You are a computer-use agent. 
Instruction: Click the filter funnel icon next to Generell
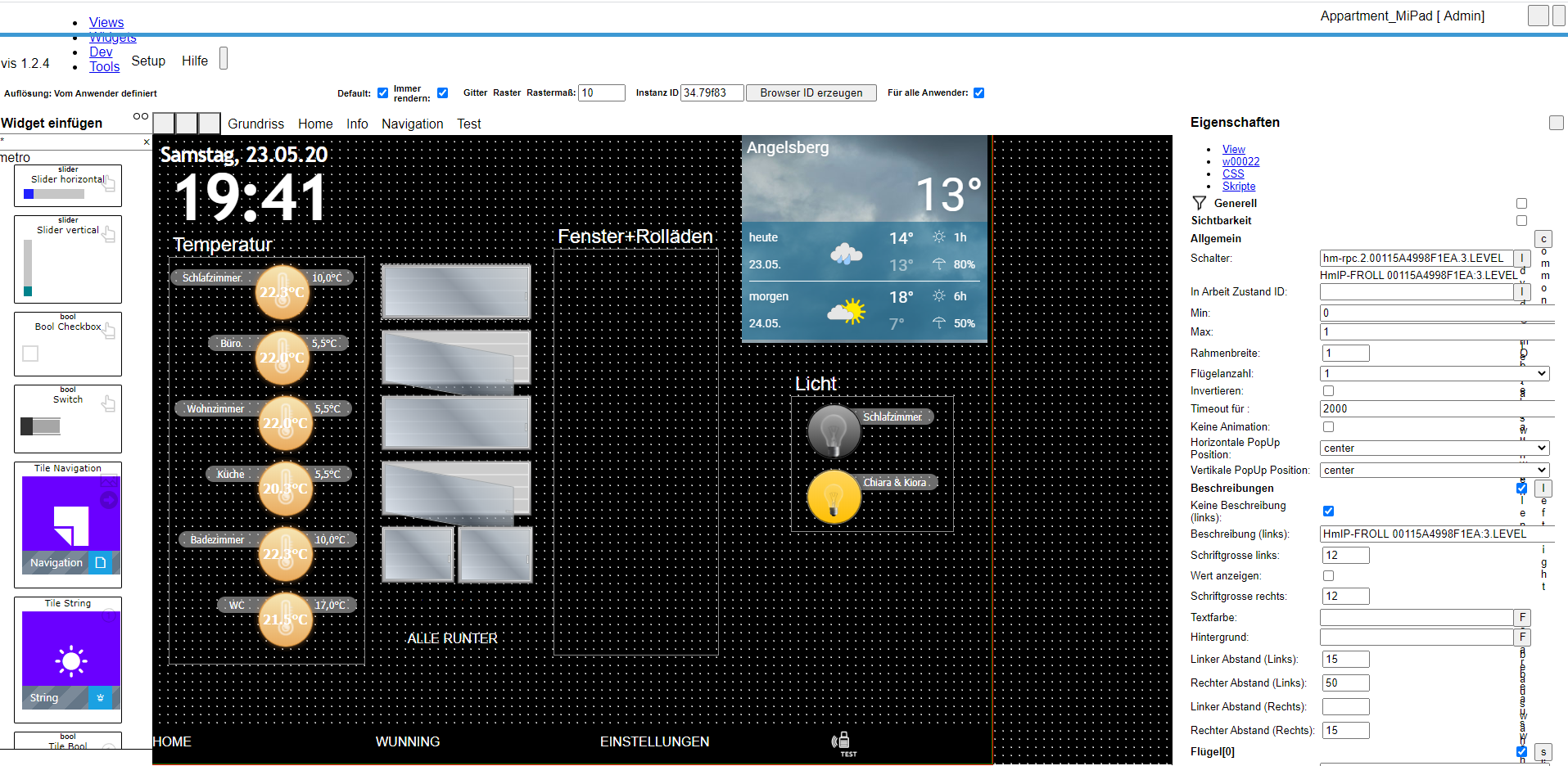pyautogui.click(x=1199, y=203)
